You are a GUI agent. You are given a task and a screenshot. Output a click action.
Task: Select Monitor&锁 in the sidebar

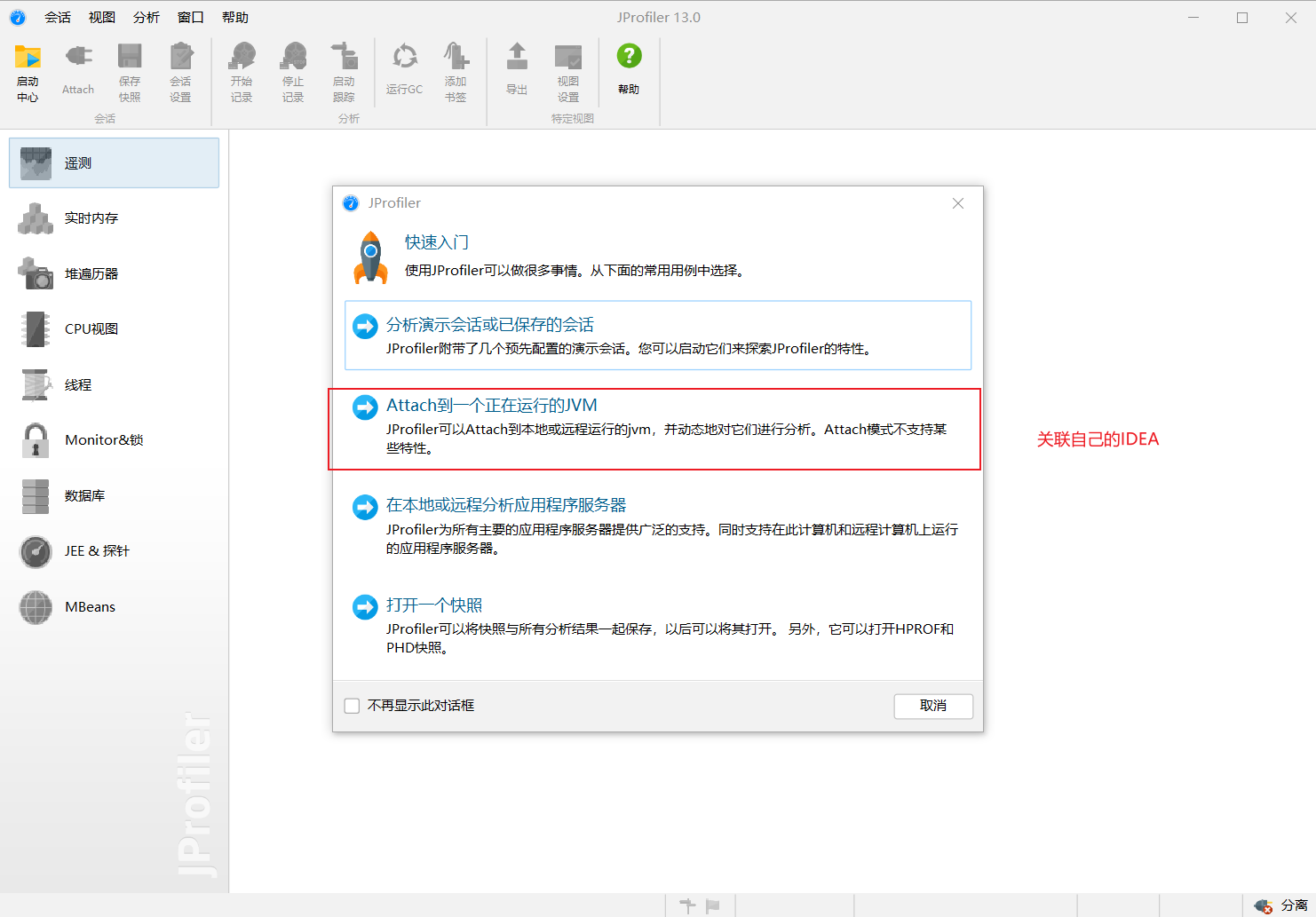(x=114, y=440)
